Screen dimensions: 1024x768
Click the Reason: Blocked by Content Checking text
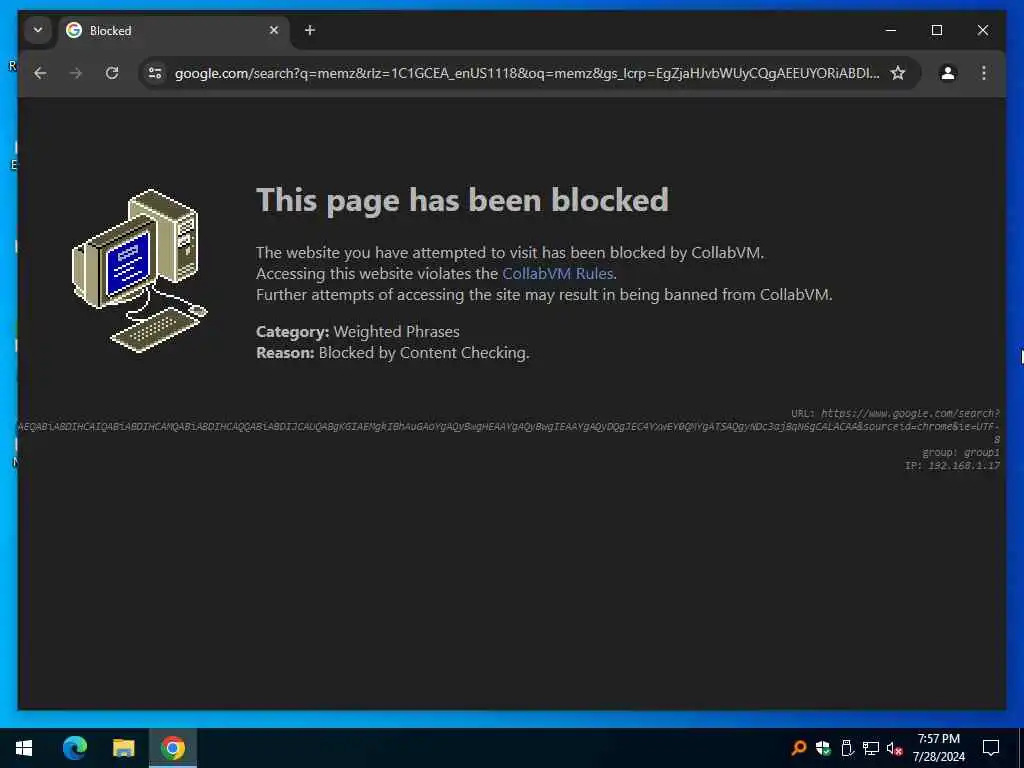(392, 353)
